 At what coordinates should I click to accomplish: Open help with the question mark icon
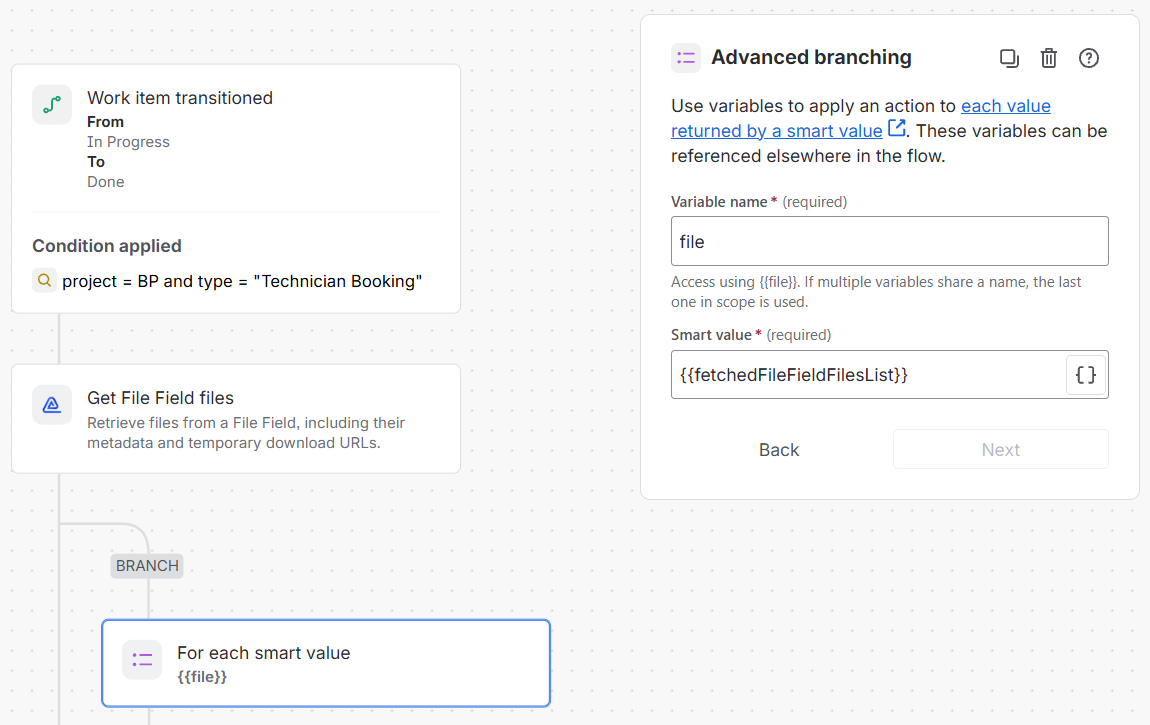pos(1088,58)
